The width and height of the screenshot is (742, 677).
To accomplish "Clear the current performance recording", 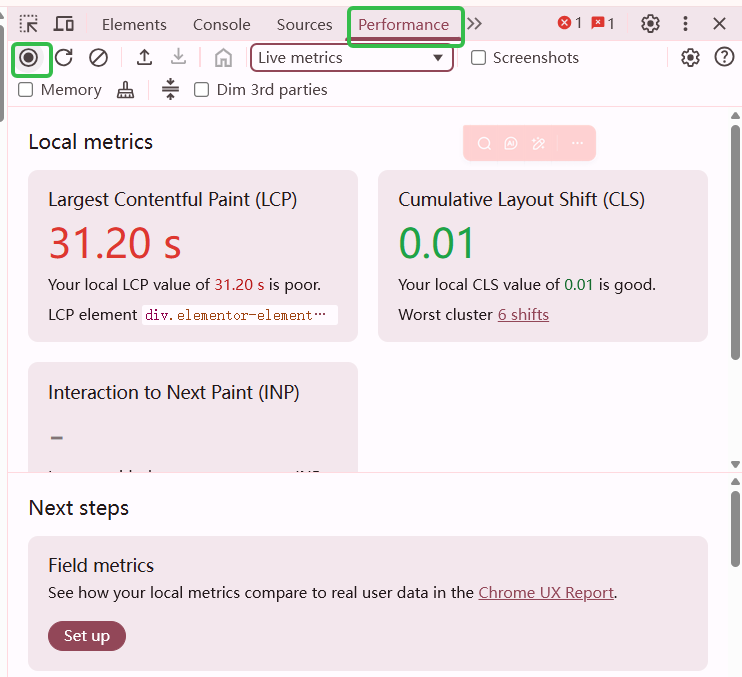I will 98,58.
